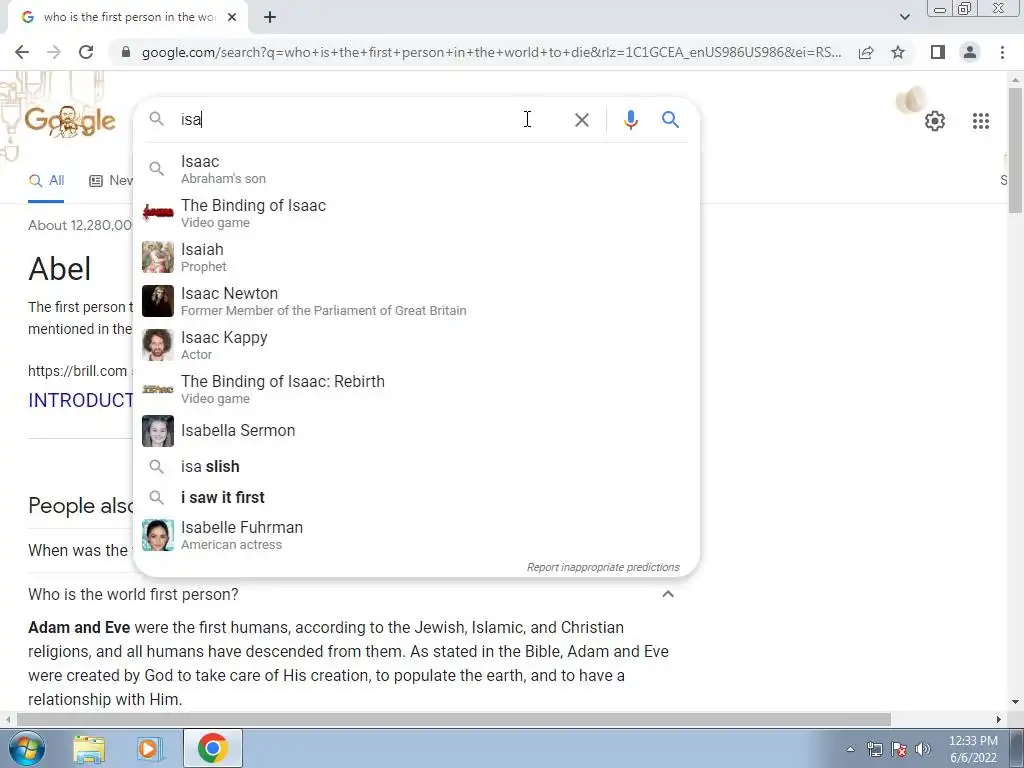This screenshot has height=768, width=1024.
Task: Click the Isaac Newton portrait thumbnail
Action: pos(158,301)
